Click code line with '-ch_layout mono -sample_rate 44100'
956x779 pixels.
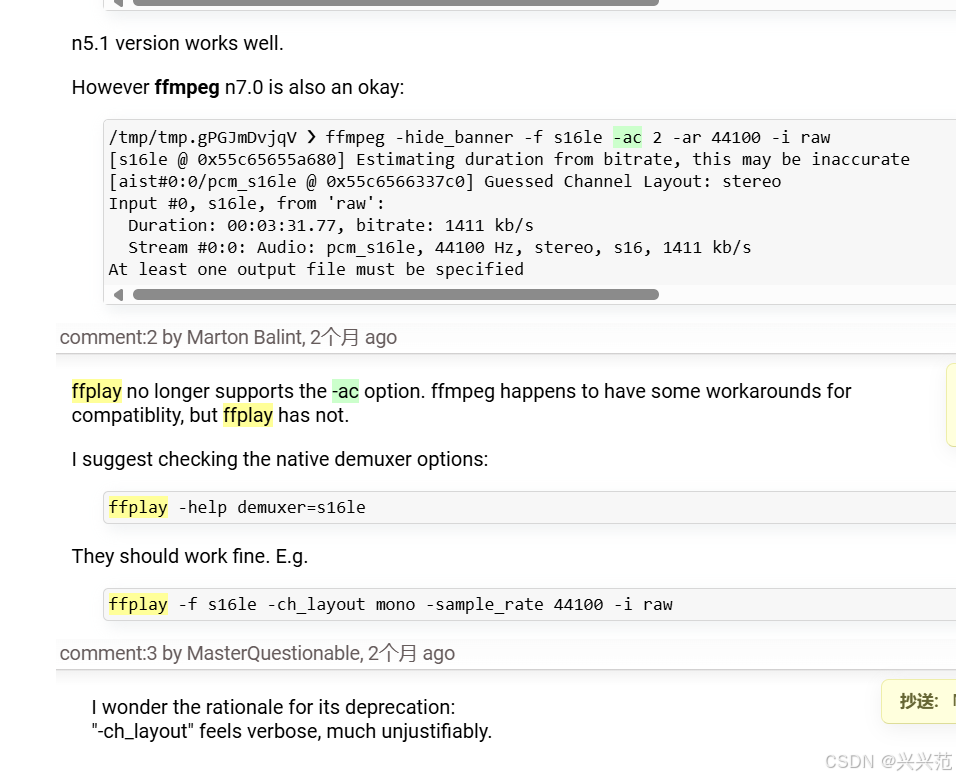pos(391,605)
